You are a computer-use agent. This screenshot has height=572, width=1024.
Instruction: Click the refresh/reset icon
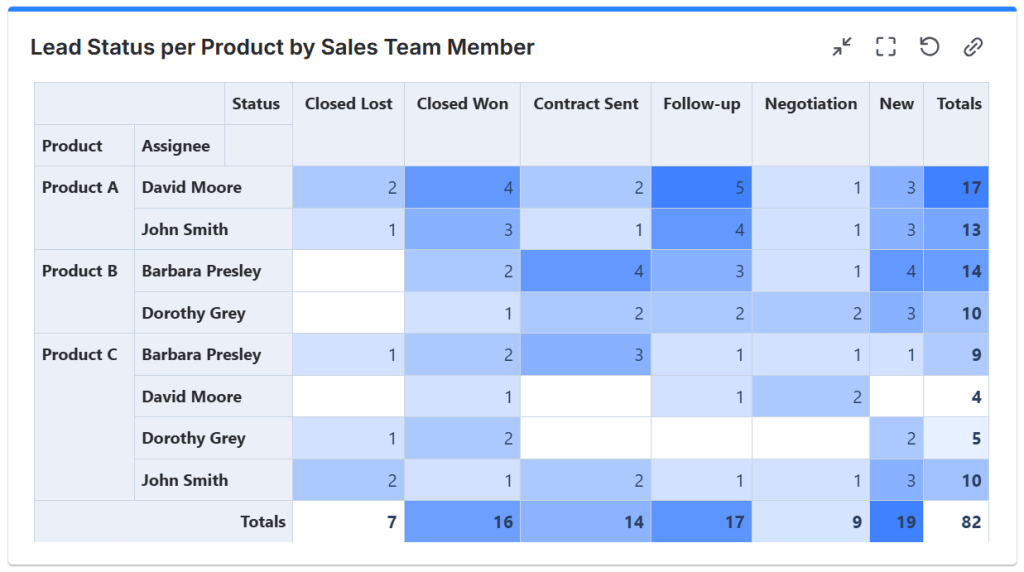tap(929, 47)
